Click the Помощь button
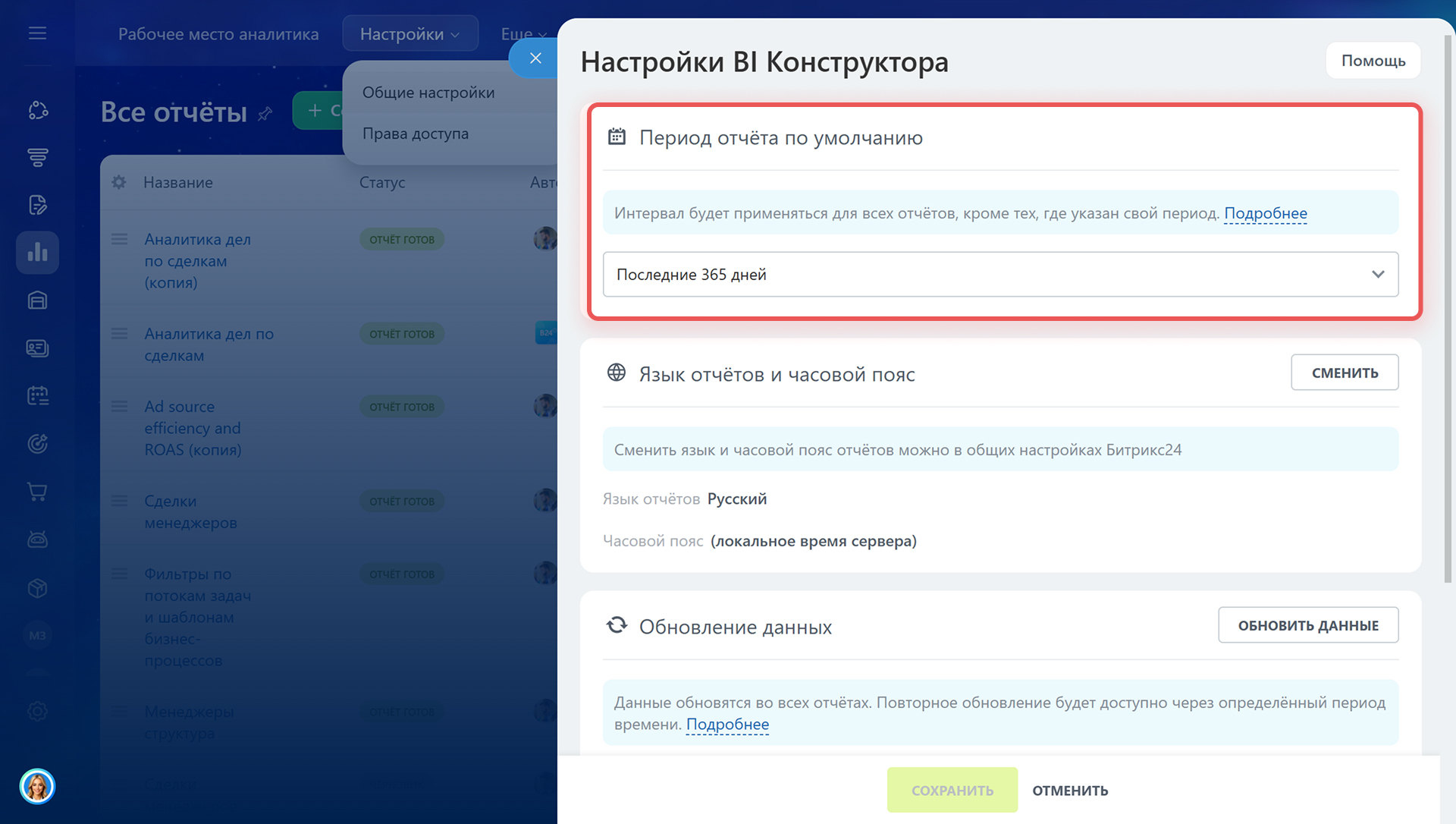This screenshot has height=824, width=1456. 1373,61
